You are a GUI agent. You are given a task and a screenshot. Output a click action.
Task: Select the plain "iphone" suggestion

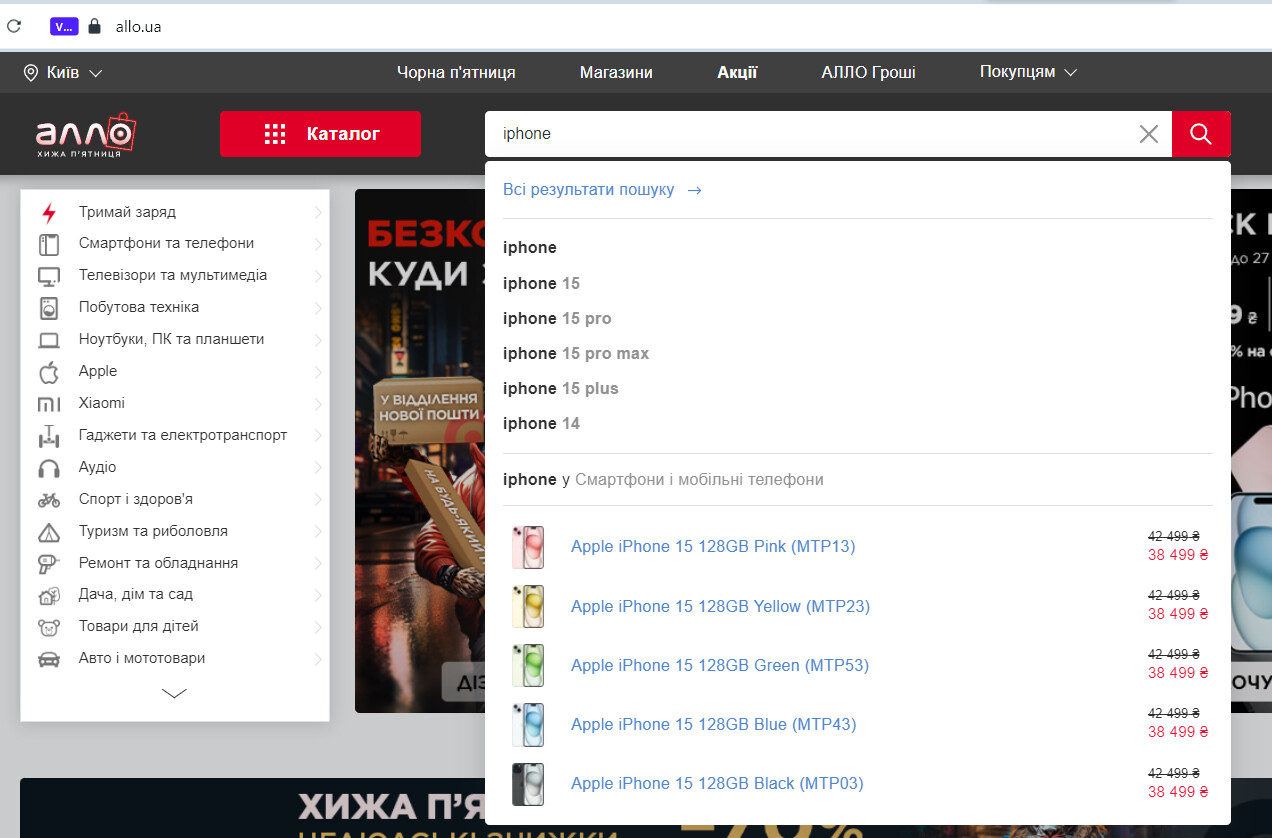530,247
